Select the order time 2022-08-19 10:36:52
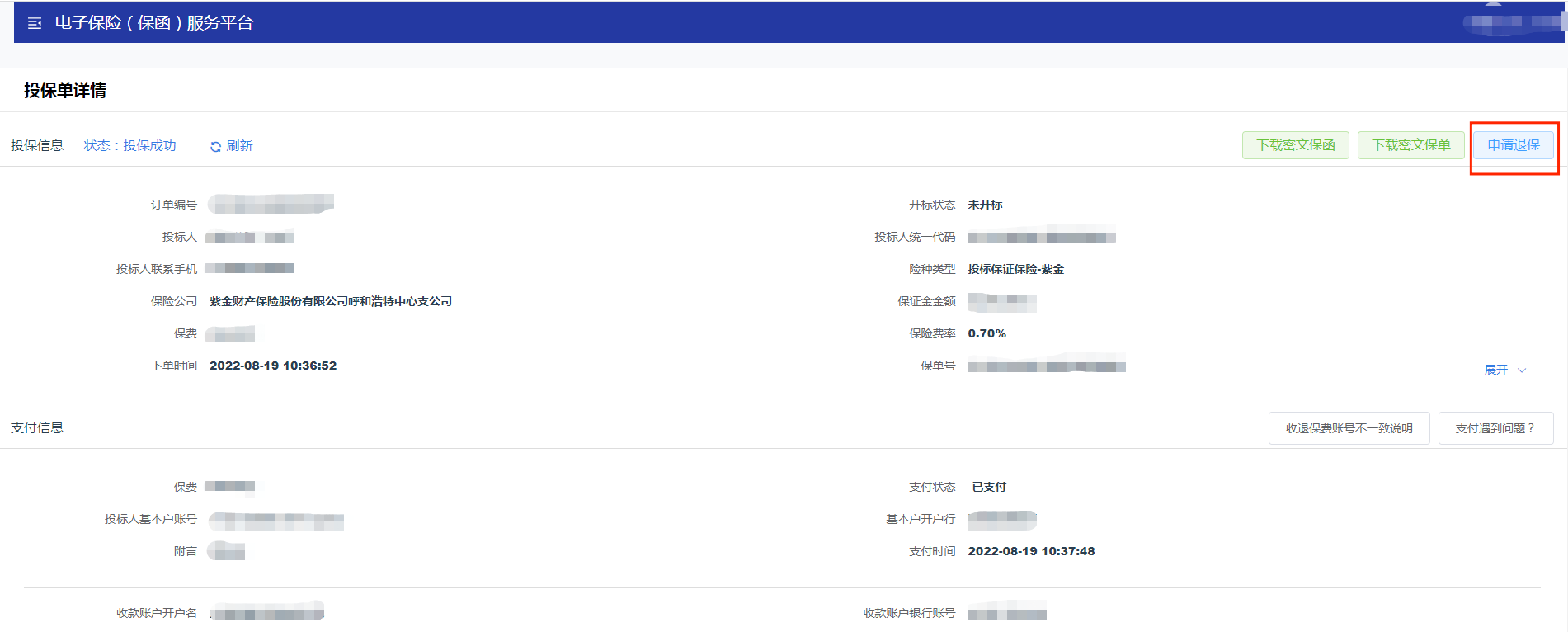Screen dimensions: 1568x632 click(x=273, y=366)
